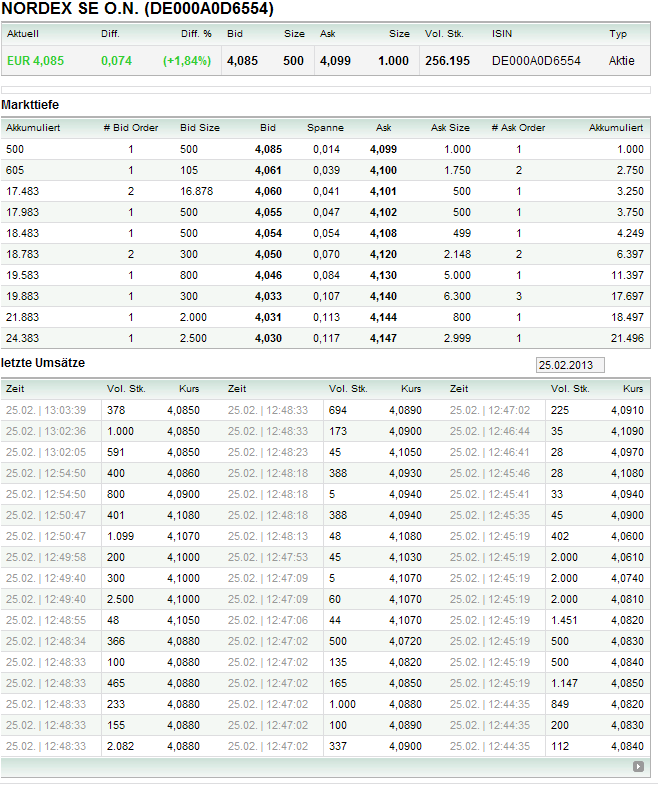Image resolution: width=658 pixels, height=808 pixels.
Task: Click the header ask price 4,099
Action: [x=335, y=61]
